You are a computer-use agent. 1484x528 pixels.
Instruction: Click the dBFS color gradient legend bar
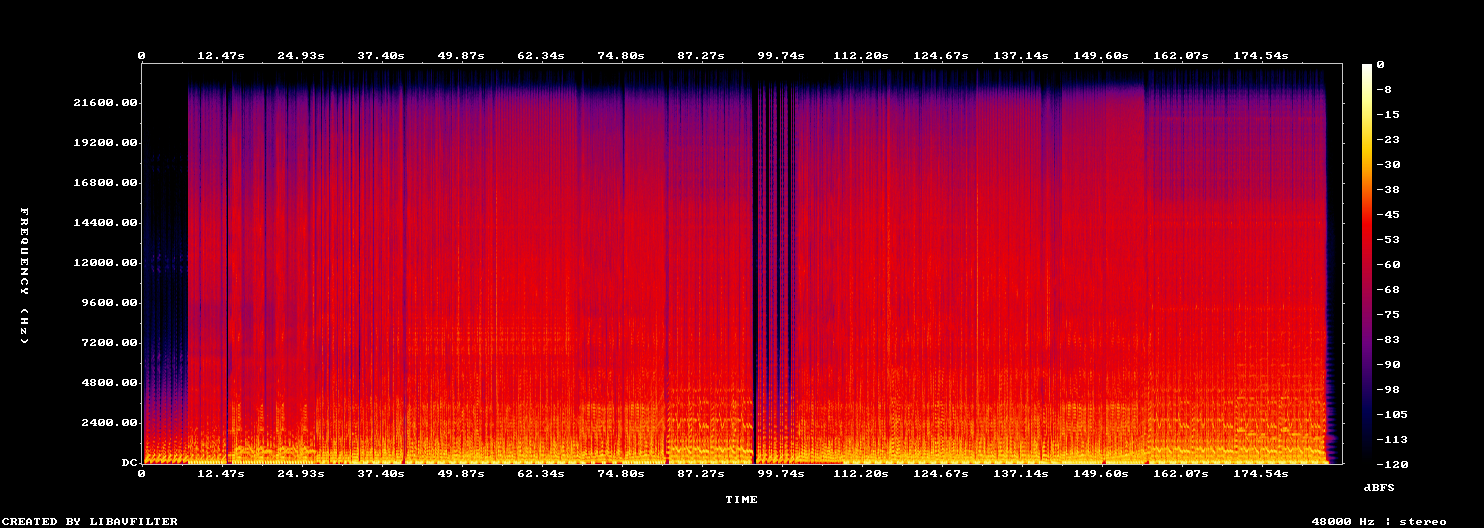1367,264
